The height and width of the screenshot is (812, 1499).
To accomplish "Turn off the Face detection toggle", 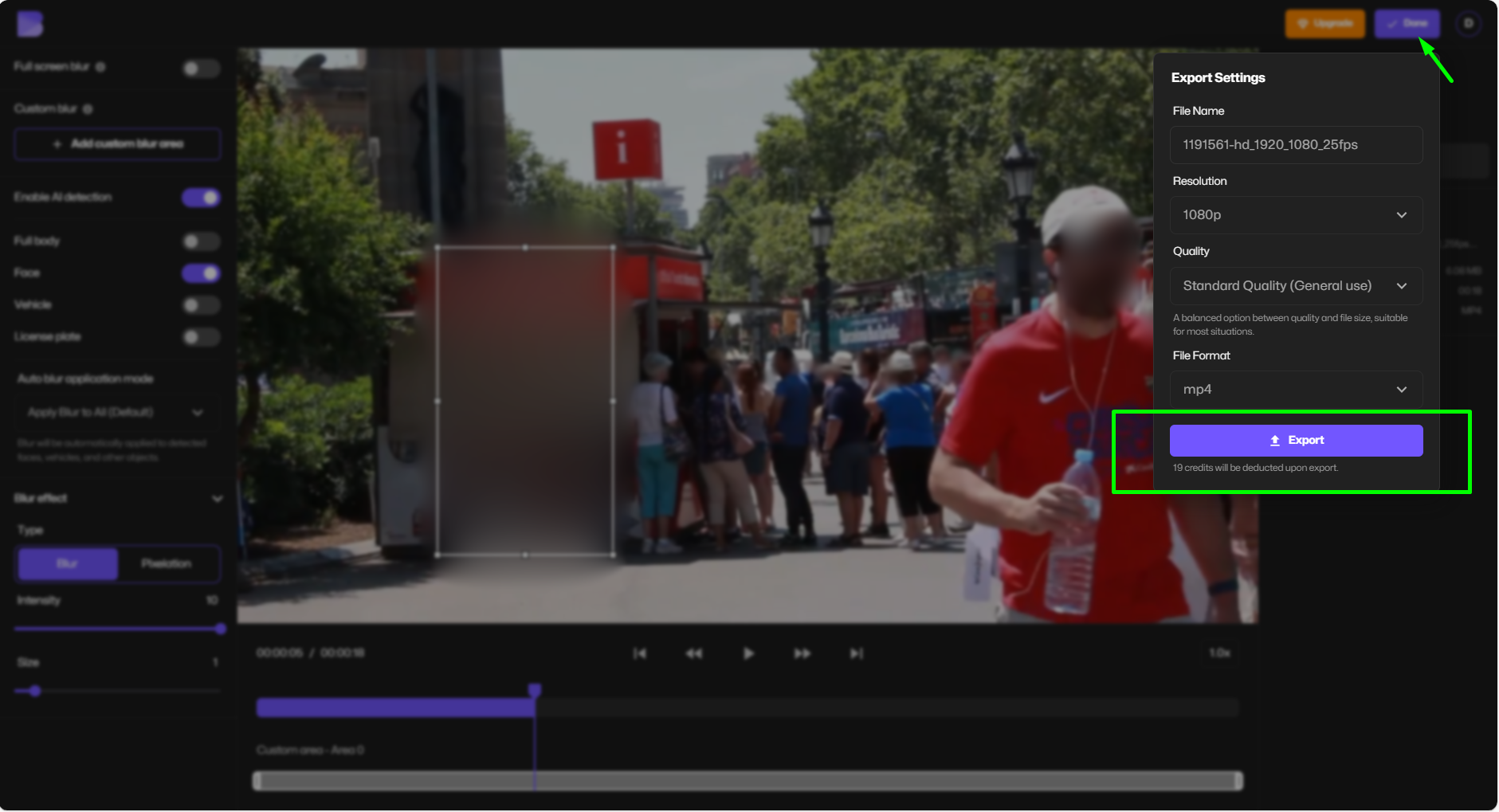I will coord(201,273).
